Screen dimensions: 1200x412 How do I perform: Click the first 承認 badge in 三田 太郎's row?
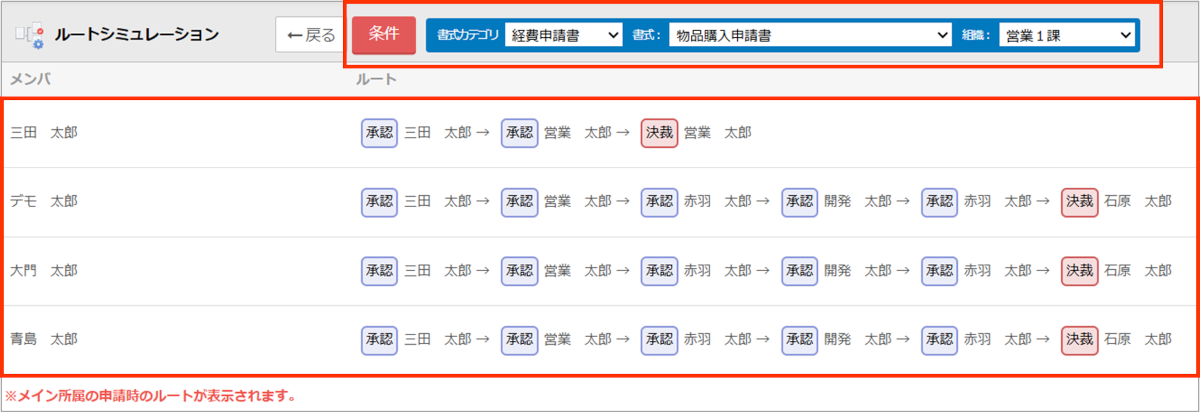click(379, 132)
